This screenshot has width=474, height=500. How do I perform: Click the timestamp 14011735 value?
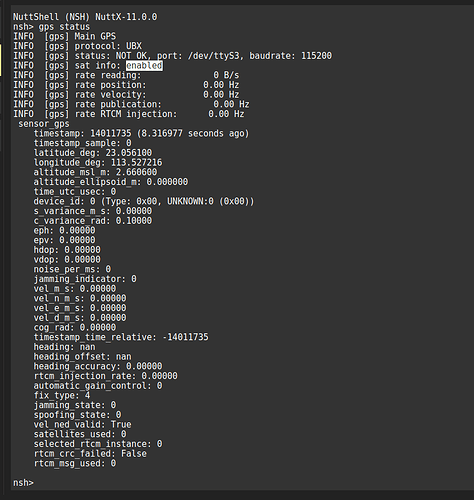tap(111, 133)
